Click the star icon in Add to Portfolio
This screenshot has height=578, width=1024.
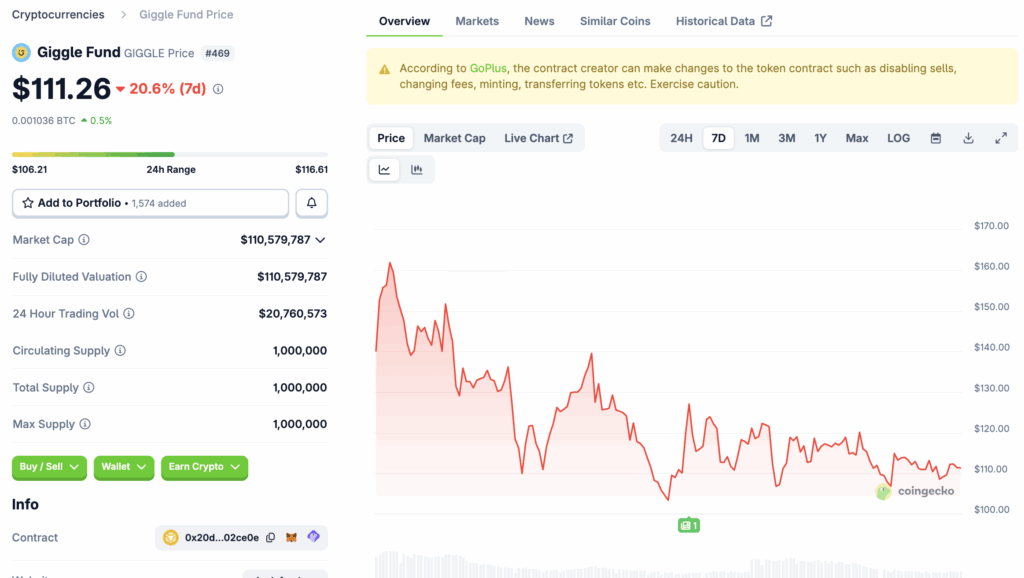click(27, 203)
